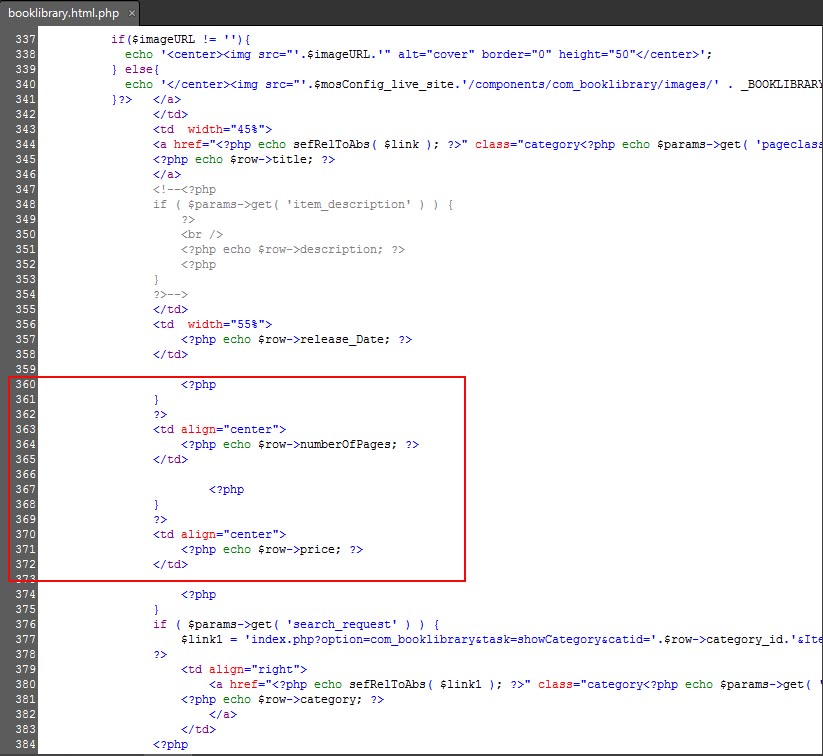823x756 pixels.
Task: Click '<?php' on line 384
Action: coord(171,744)
